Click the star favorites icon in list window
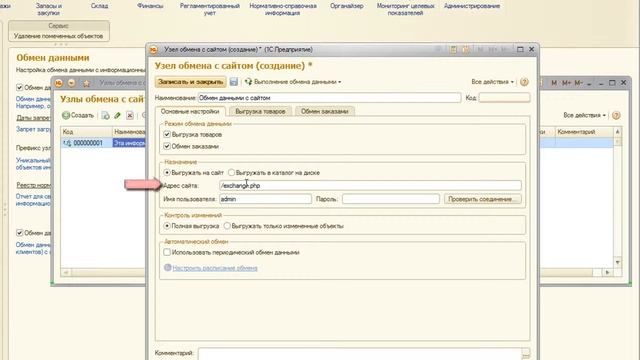640x360 pixels. click(87, 83)
